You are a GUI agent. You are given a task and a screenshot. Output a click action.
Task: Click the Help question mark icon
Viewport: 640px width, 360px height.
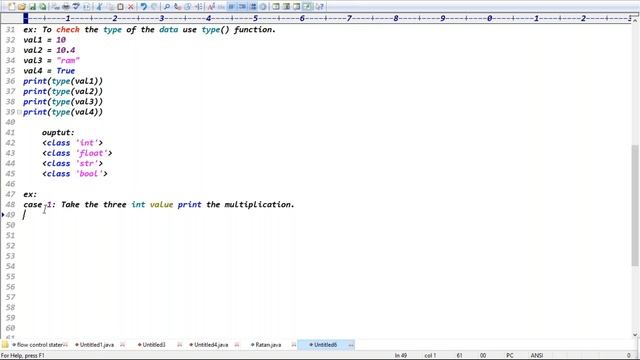[320, 7]
